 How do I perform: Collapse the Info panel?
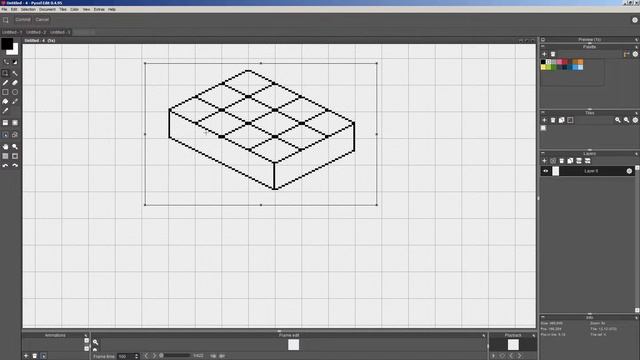(x=543, y=317)
